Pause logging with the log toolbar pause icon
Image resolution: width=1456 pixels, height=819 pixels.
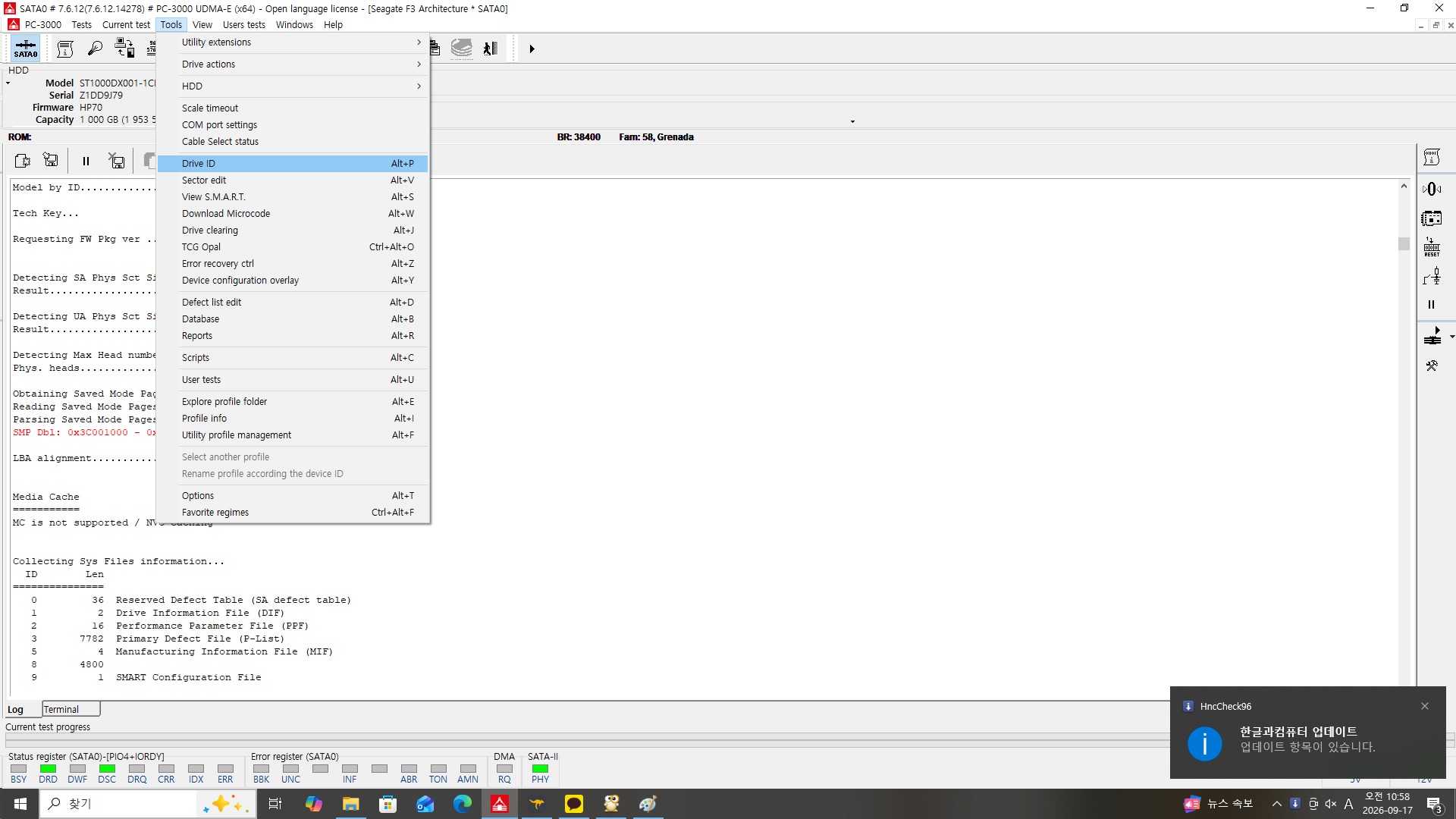pyautogui.click(x=86, y=161)
